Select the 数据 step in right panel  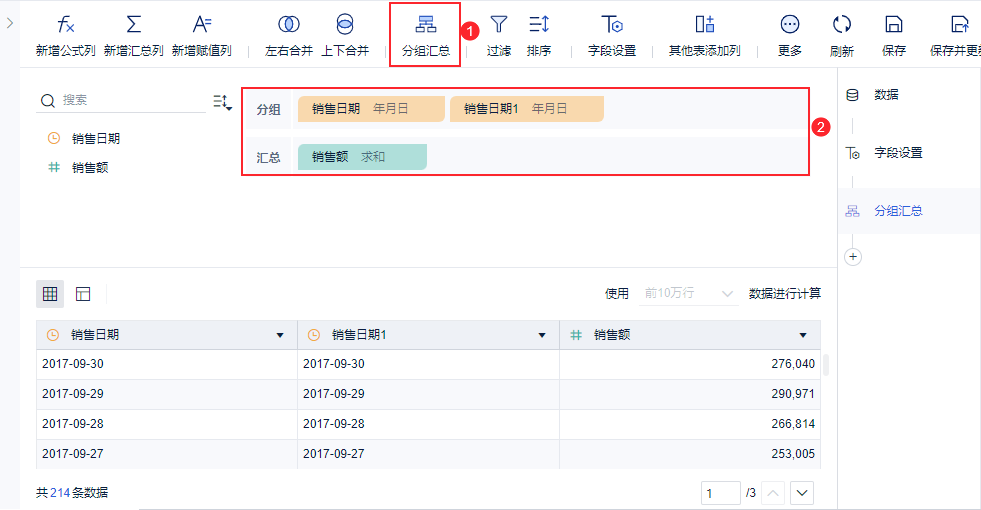[886, 95]
